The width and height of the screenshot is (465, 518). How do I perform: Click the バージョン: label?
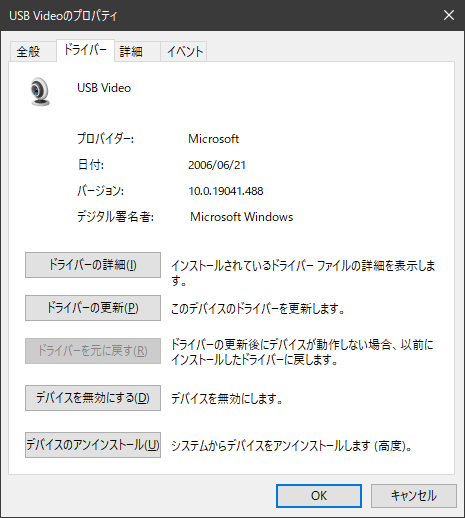click(100, 191)
